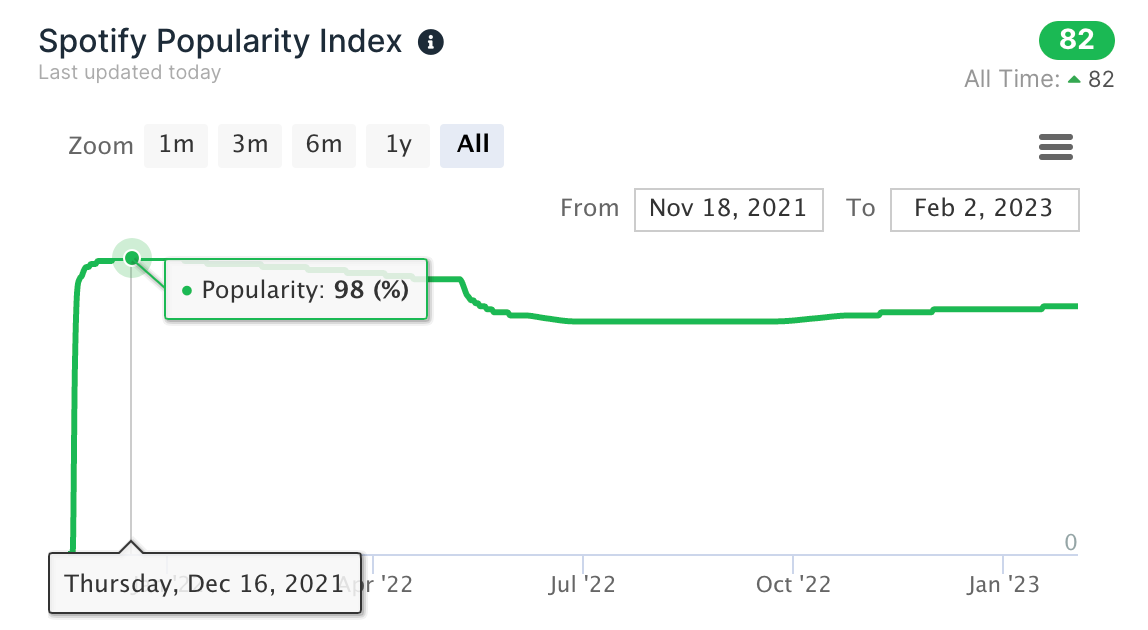Choose the All zoom option
Image resolution: width=1148 pixels, height=630 pixels.
tap(472, 145)
